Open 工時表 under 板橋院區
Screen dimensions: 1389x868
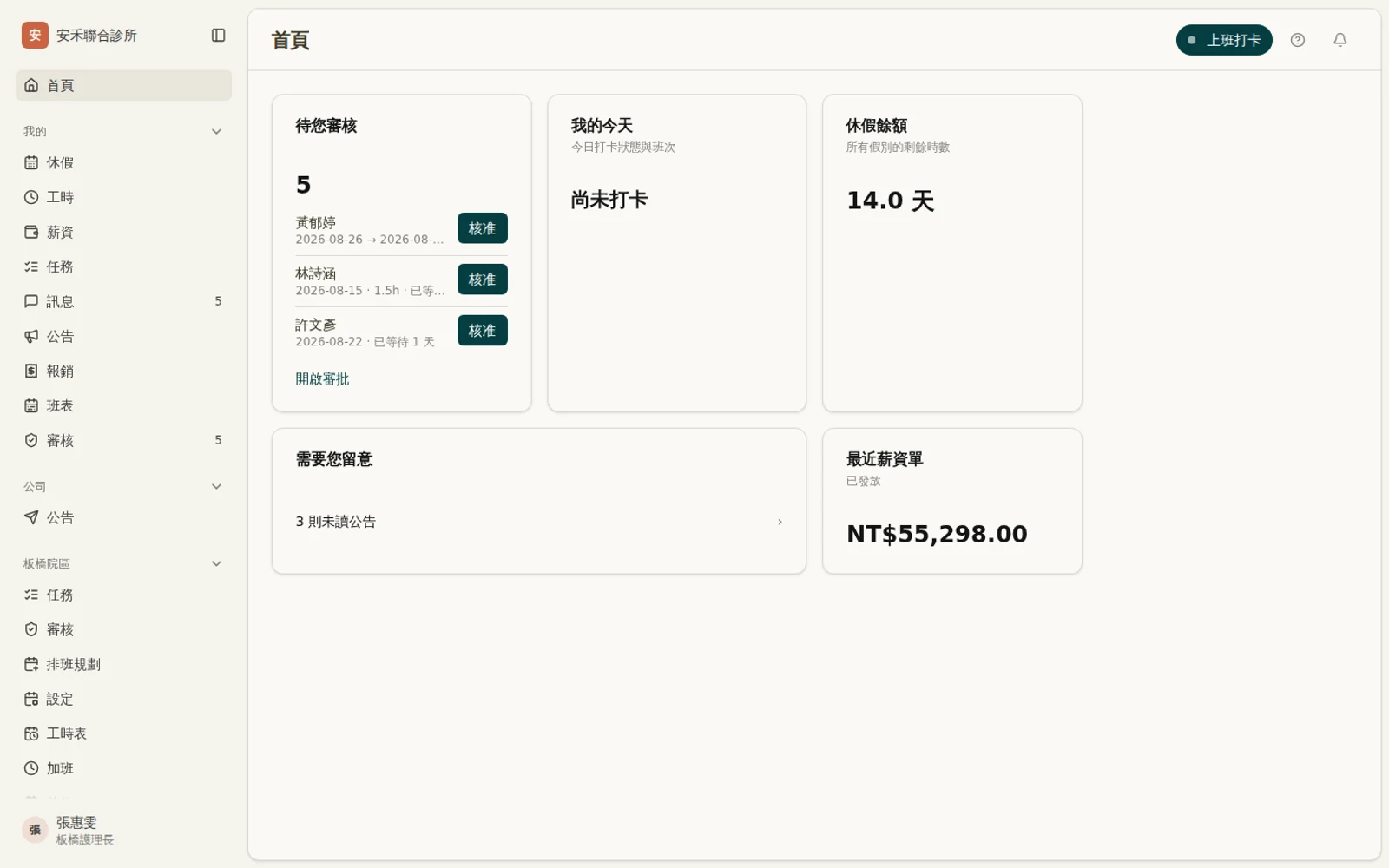tap(123, 734)
